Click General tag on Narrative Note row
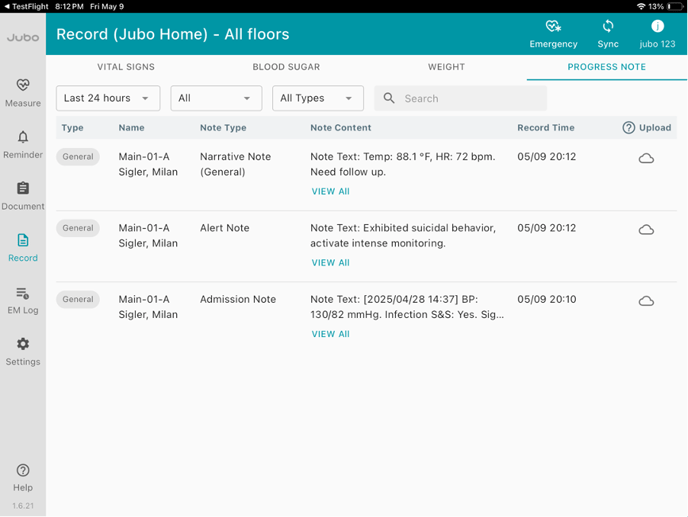Screen dimensions: 688x517 pos(78,157)
